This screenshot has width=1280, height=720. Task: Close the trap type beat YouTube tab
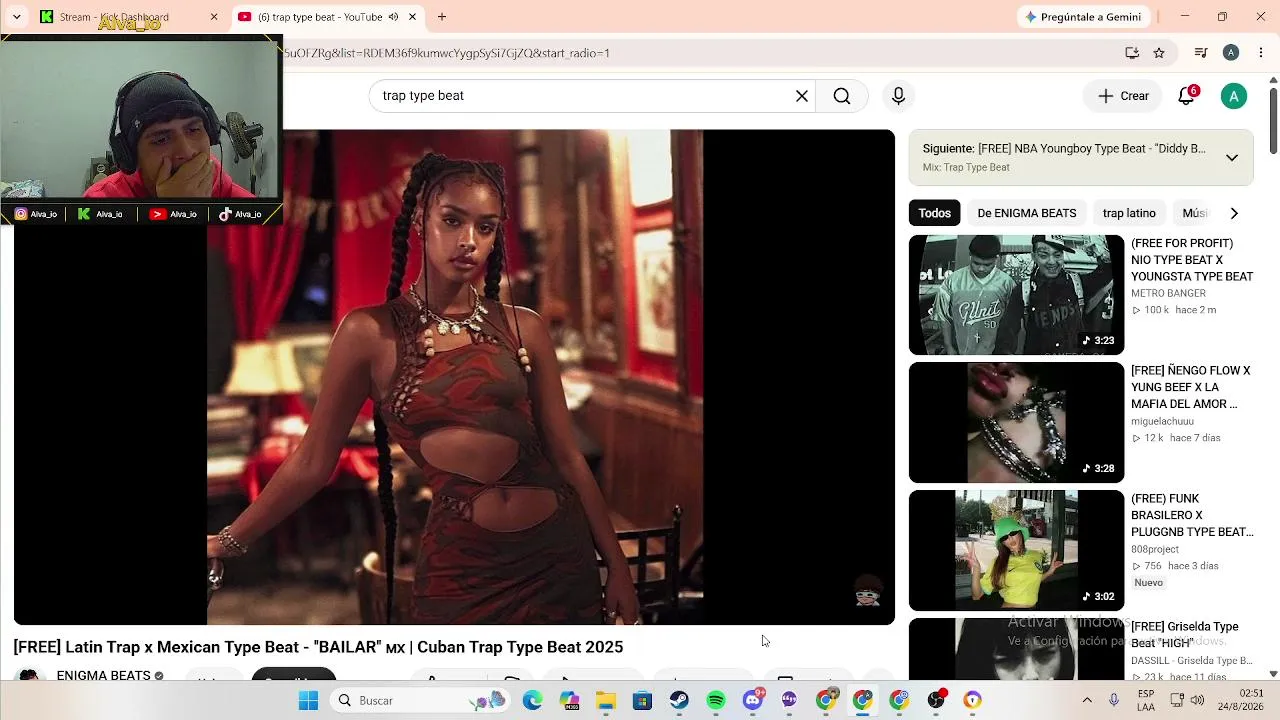412,17
